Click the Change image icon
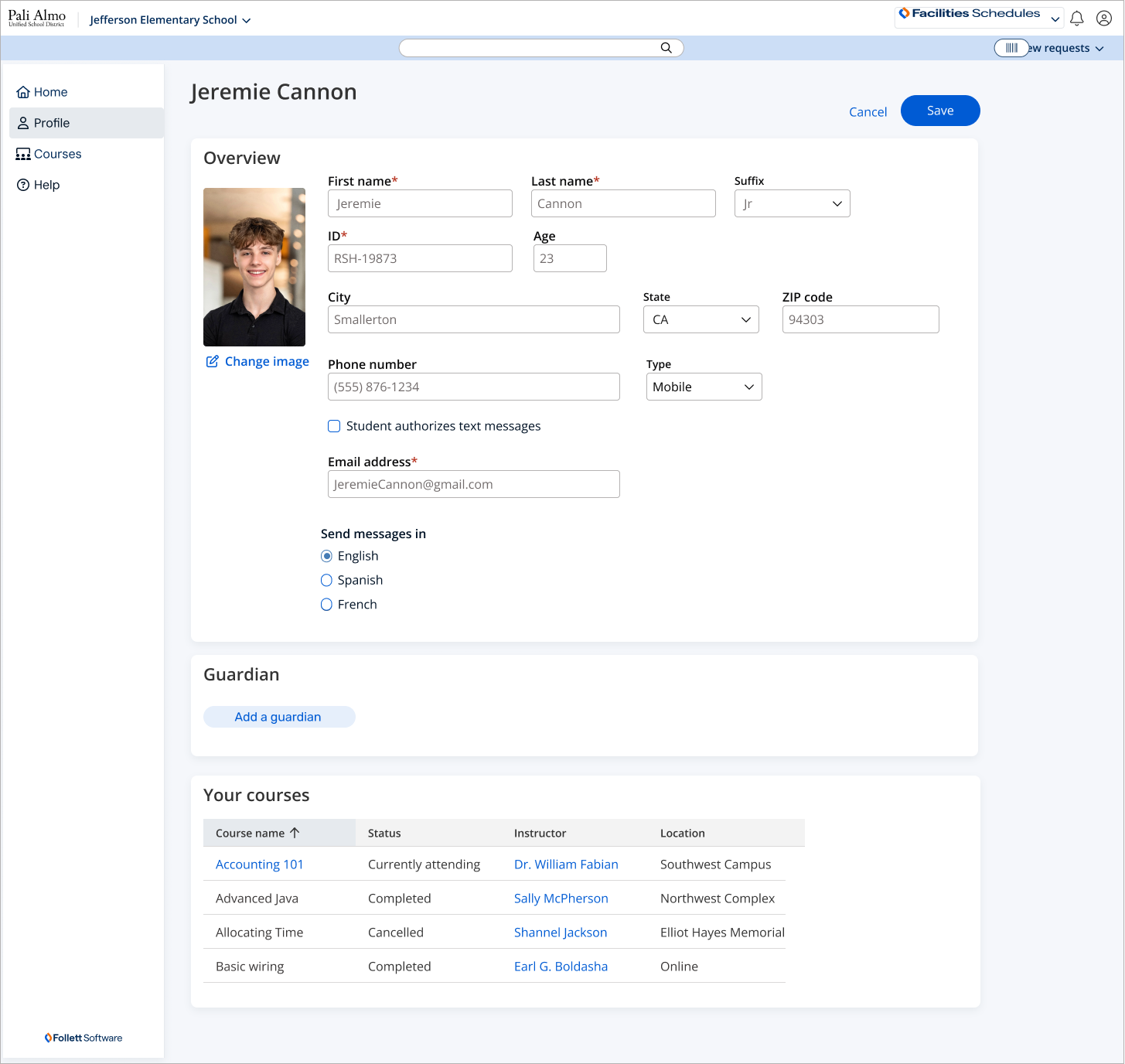The width and height of the screenshot is (1125, 1064). (212, 361)
